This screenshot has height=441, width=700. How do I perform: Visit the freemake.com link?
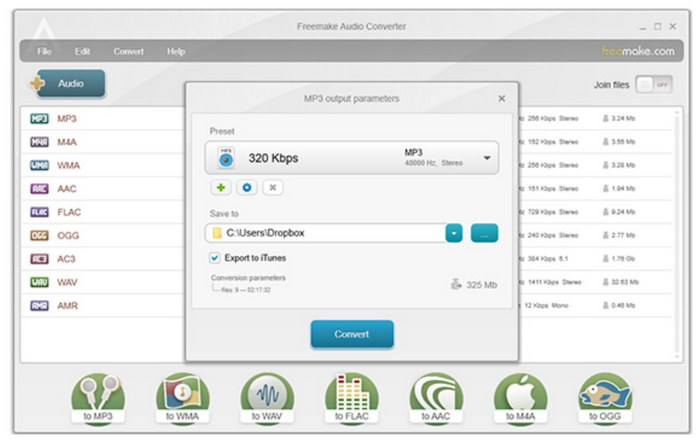[x=638, y=51]
